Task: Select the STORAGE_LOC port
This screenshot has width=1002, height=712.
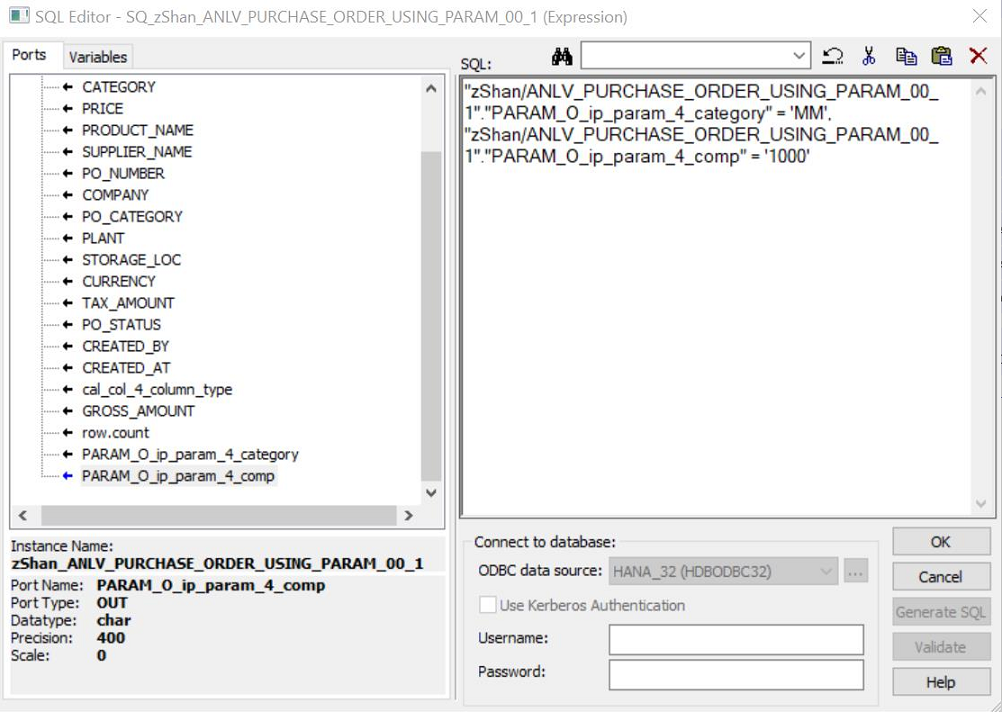Action: tap(131, 260)
